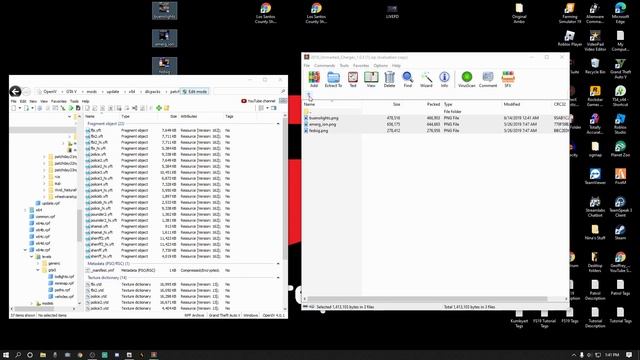Image resolution: width=640 pixels, height=360 pixels.
Task: Click the Microsoft Edge desktop icon
Action: [x=620, y=12]
